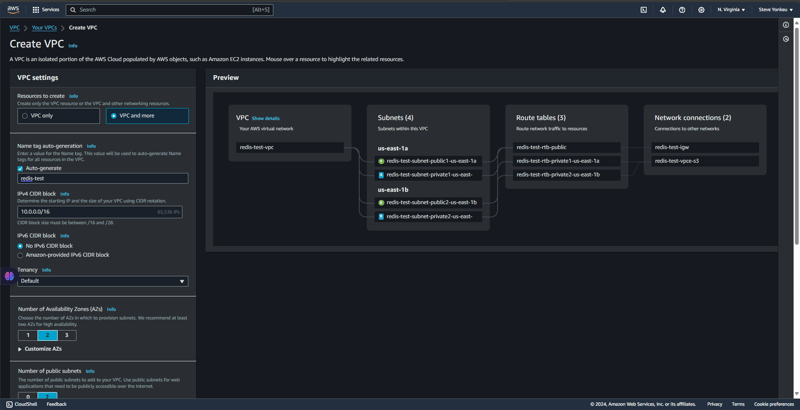
Task: Click Services menu label in top bar
Action: coord(51,10)
